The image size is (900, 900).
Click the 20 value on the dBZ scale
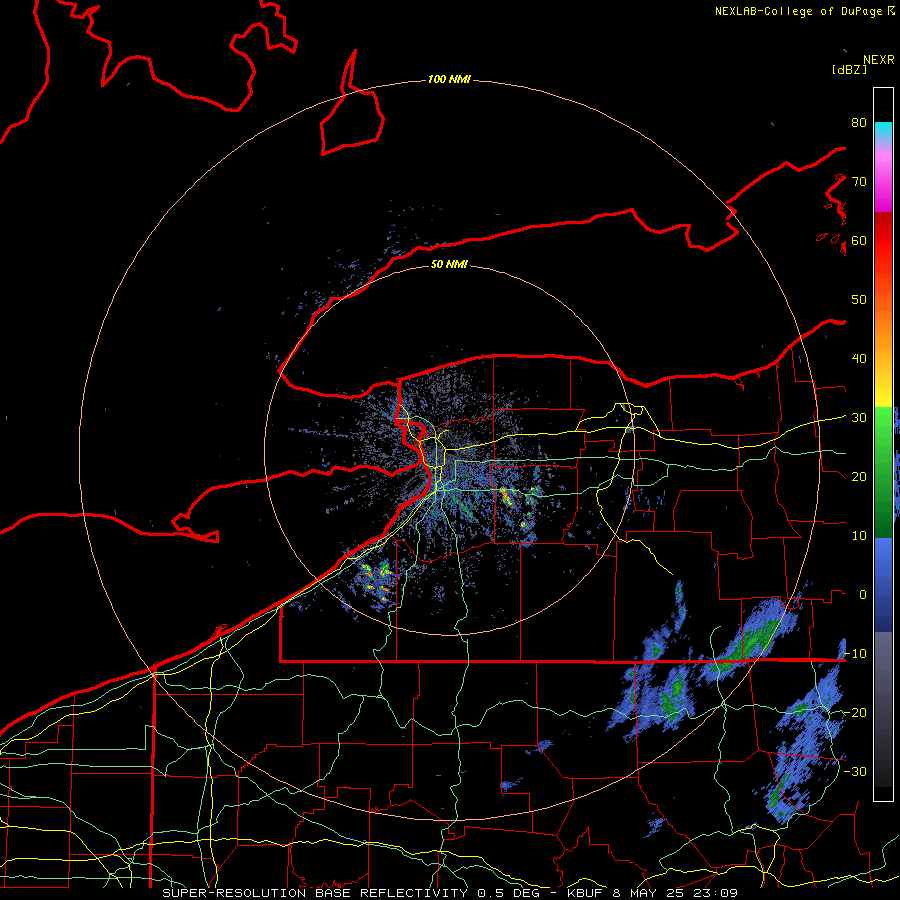pyautogui.click(x=859, y=477)
